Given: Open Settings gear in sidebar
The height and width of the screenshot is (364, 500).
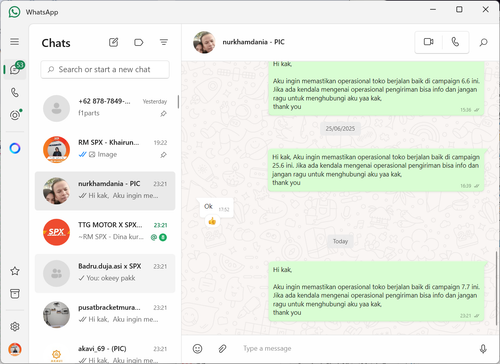Looking at the screenshot, I should (x=15, y=326).
